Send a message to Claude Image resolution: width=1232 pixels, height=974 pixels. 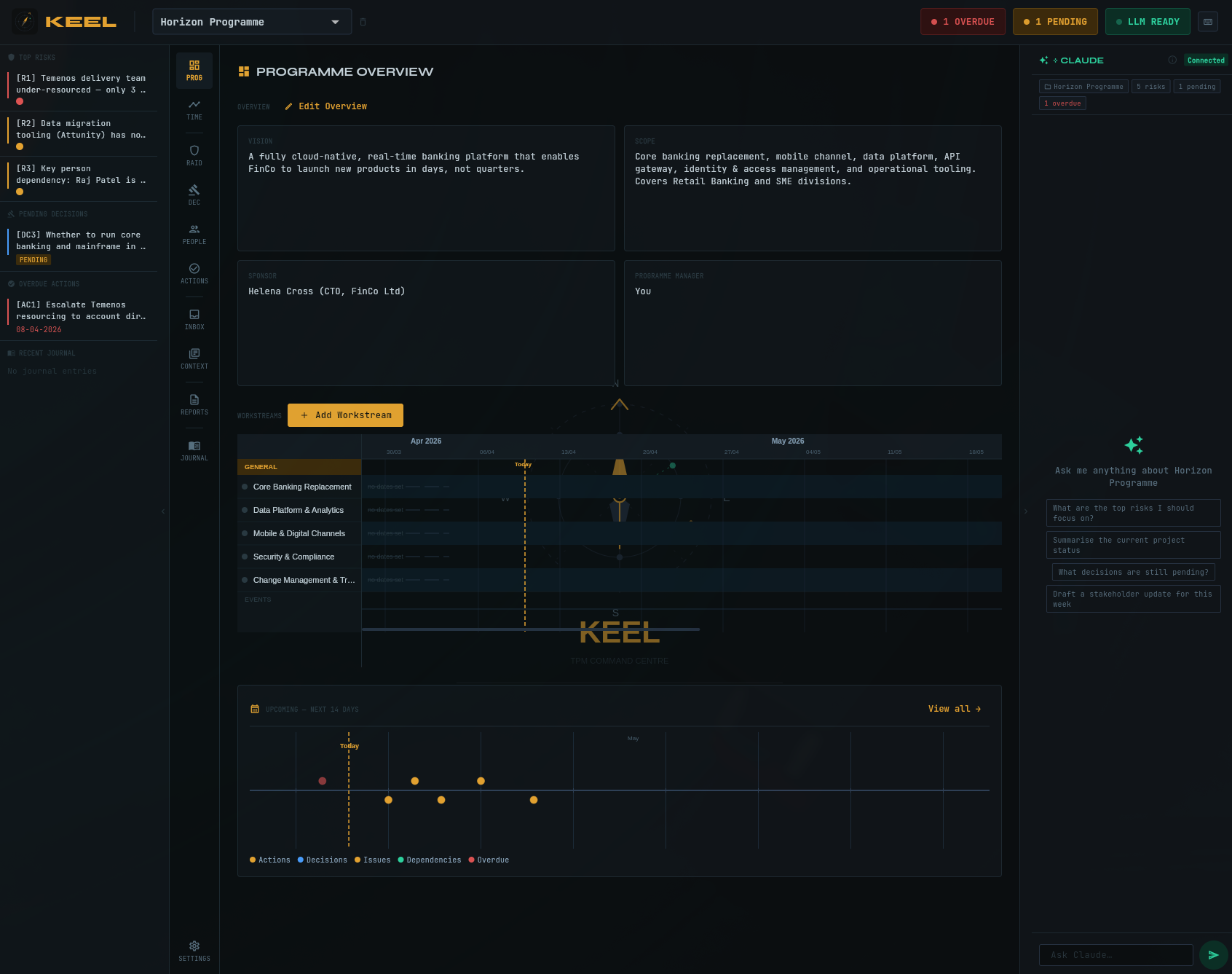(x=1212, y=954)
